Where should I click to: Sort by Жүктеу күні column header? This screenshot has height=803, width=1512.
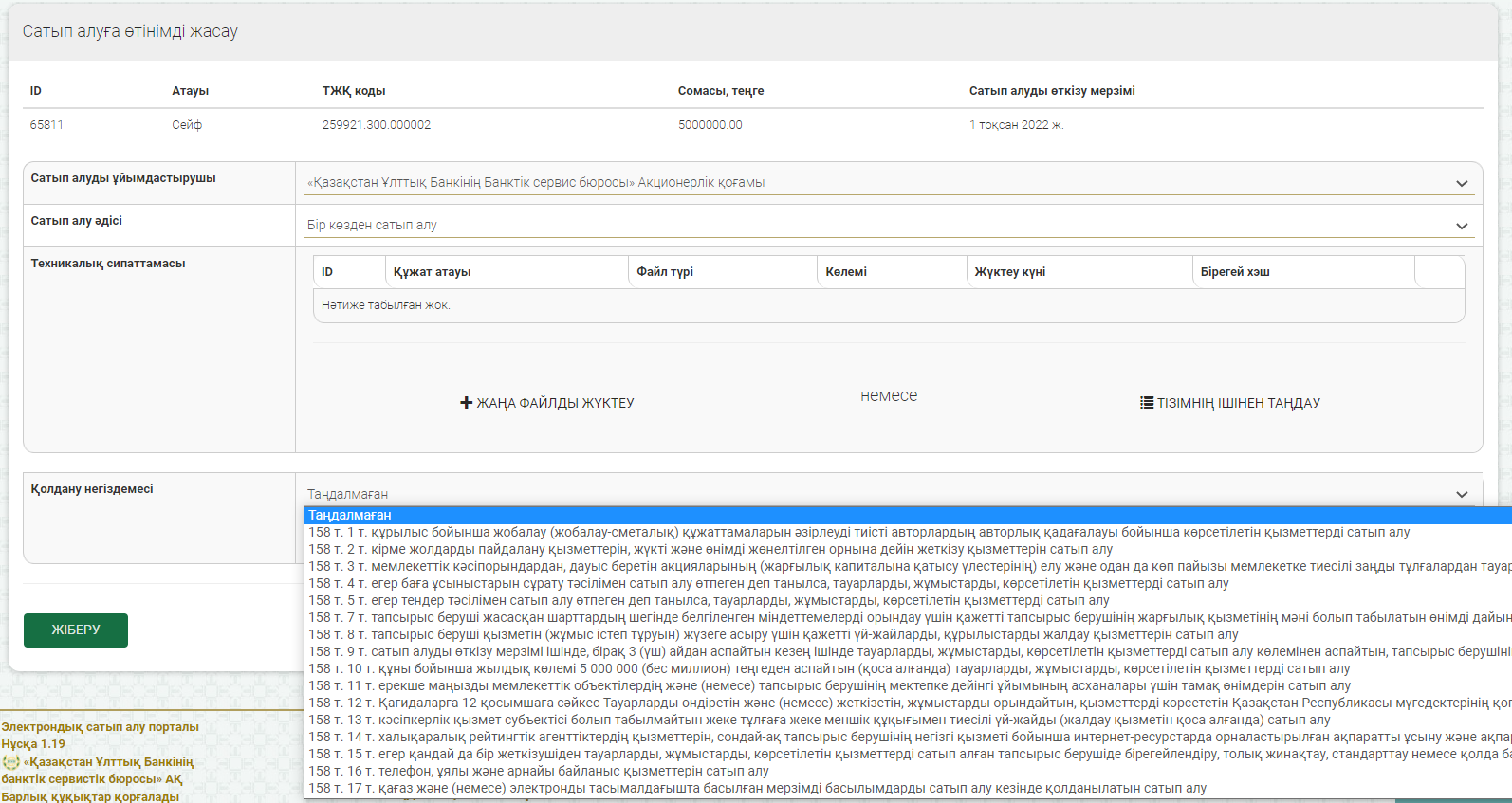pyautogui.click(x=1010, y=272)
